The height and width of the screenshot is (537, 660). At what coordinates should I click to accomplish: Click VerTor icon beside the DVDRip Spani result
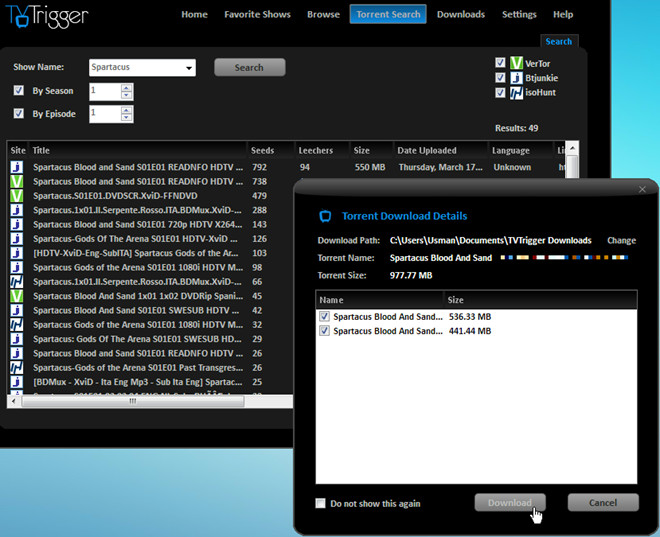point(16,296)
